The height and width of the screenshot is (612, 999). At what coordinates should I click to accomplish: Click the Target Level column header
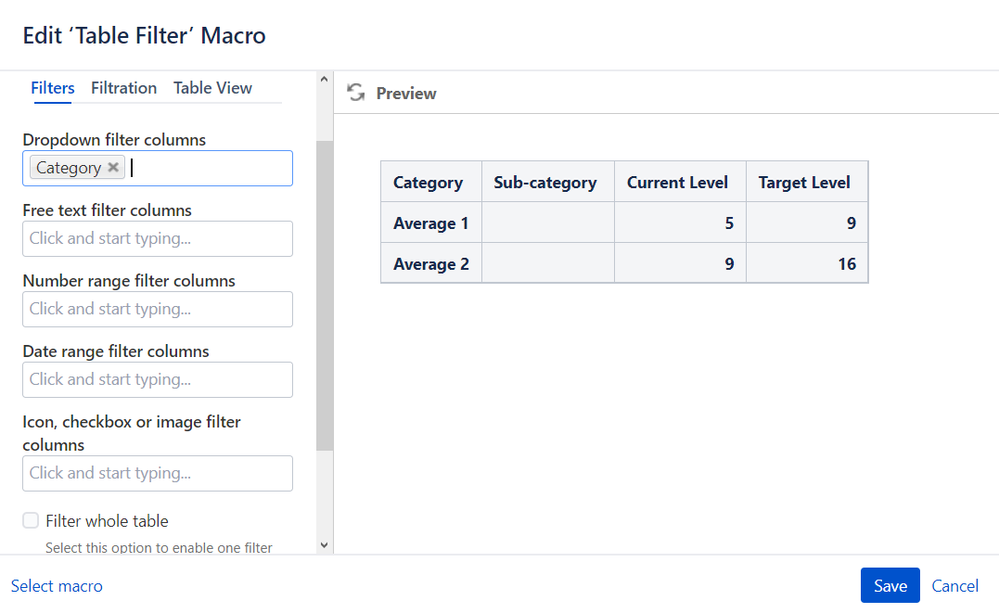coord(805,182)
